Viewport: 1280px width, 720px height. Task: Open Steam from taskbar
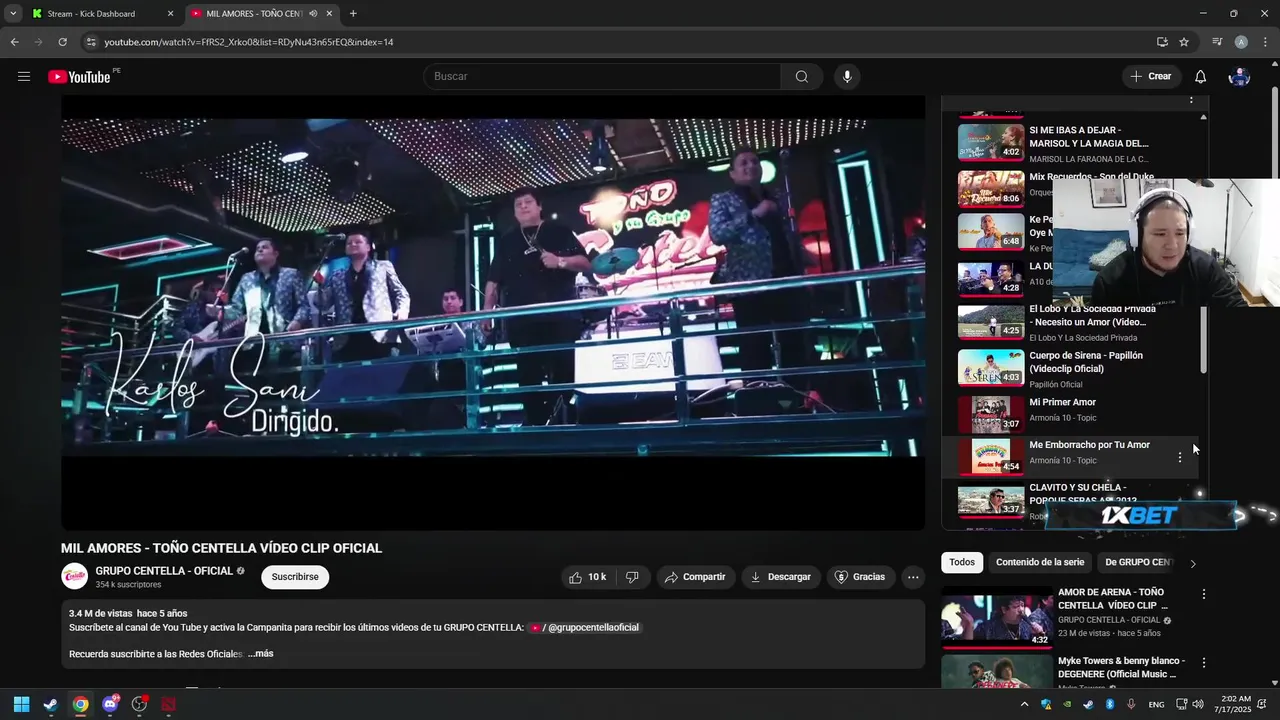pyautogui.click(x=51, y=704)
